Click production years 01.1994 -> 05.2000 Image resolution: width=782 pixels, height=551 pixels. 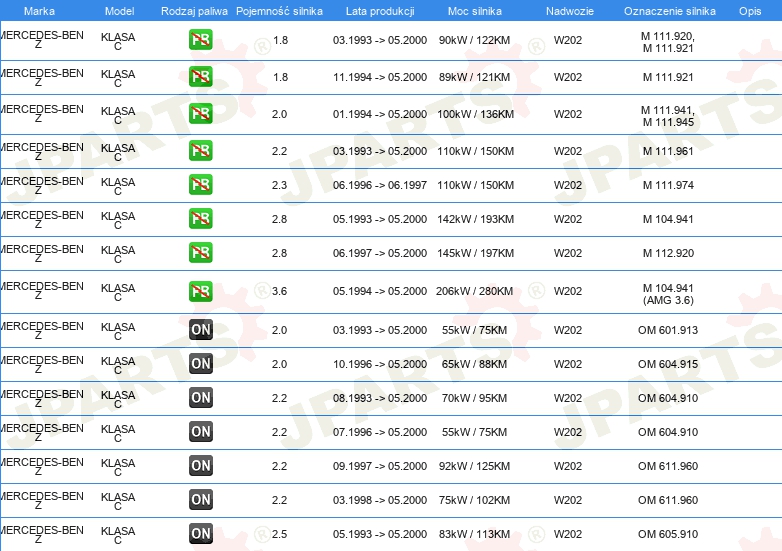(x=380, y=114)
